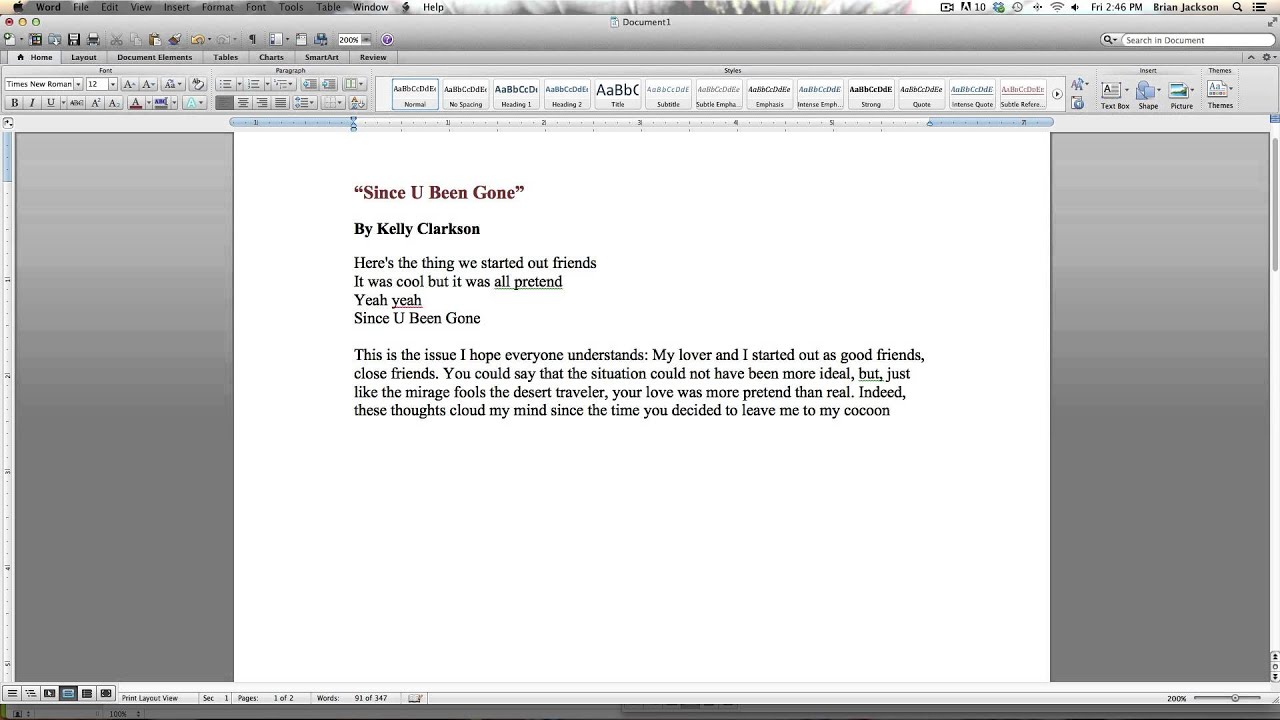This screenshot has width=1280, height=720.
Task: Align text left
Action: [x=224, y=102]
